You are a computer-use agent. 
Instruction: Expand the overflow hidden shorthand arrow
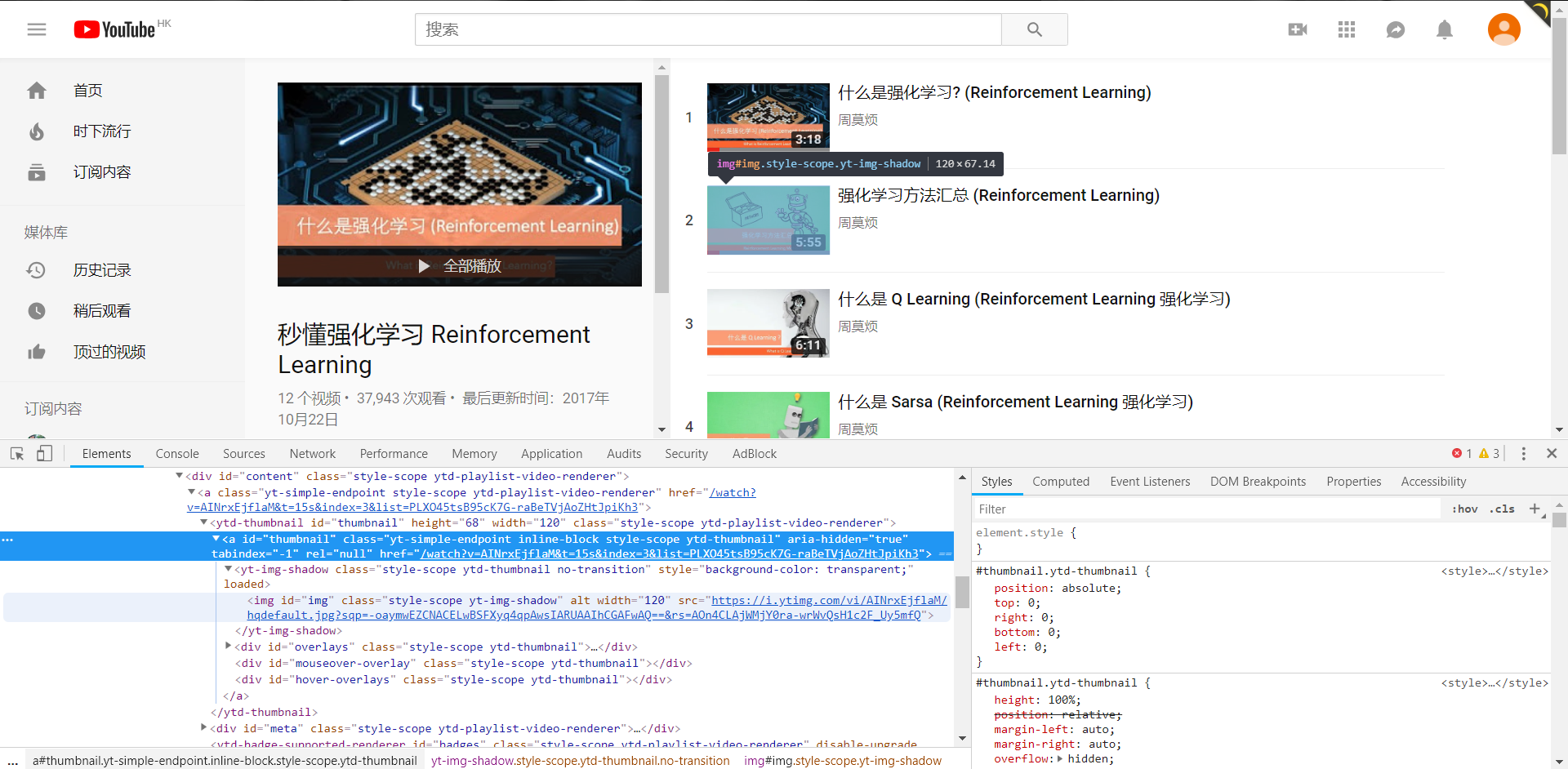(1060, 759)
